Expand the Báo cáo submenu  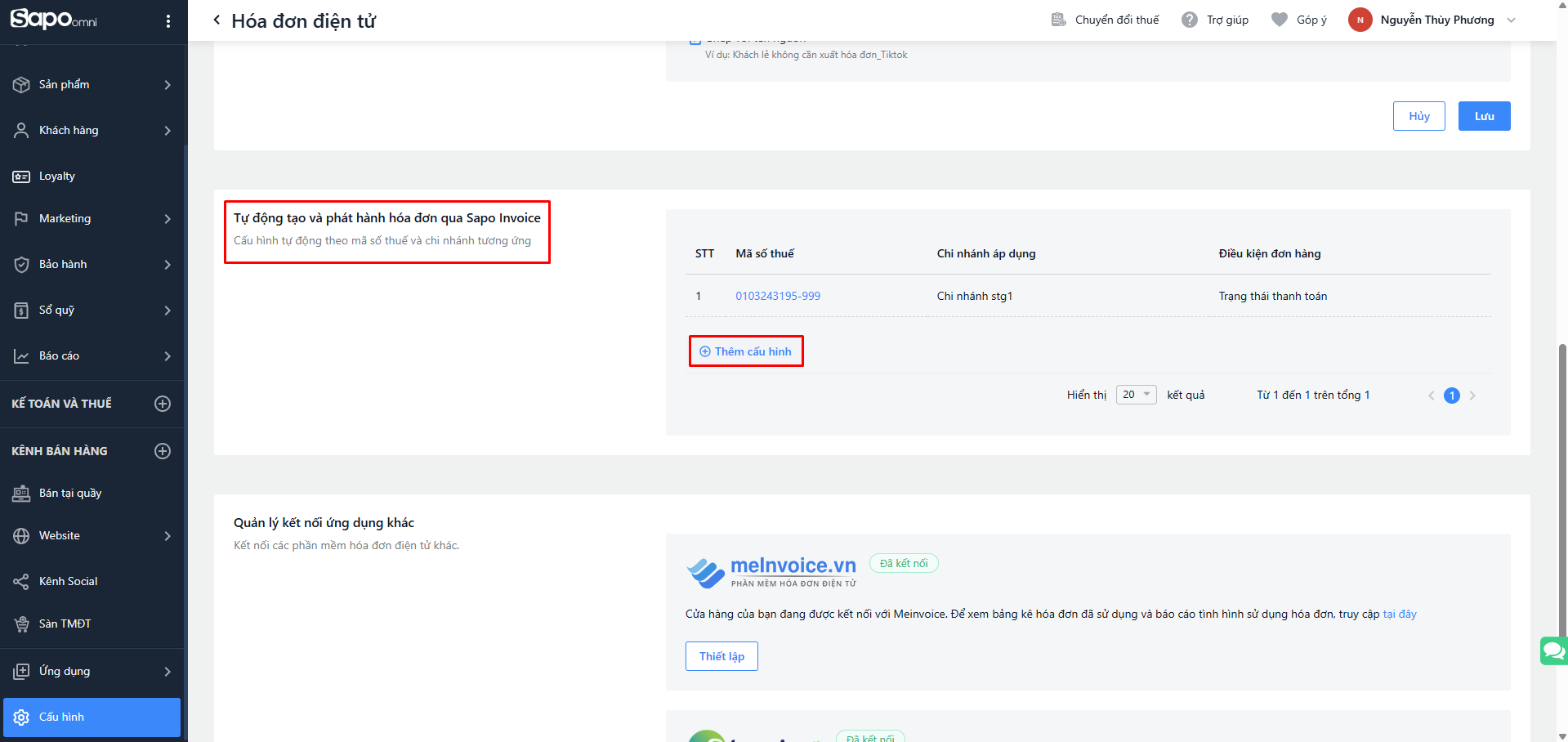(x=168, y=356)
